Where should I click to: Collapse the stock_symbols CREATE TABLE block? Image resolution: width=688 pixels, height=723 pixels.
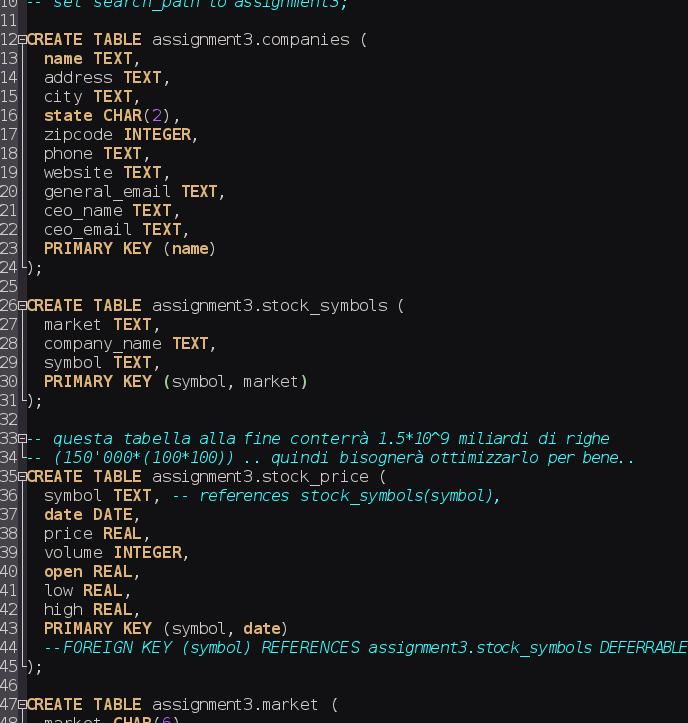[x=22, y=306]
